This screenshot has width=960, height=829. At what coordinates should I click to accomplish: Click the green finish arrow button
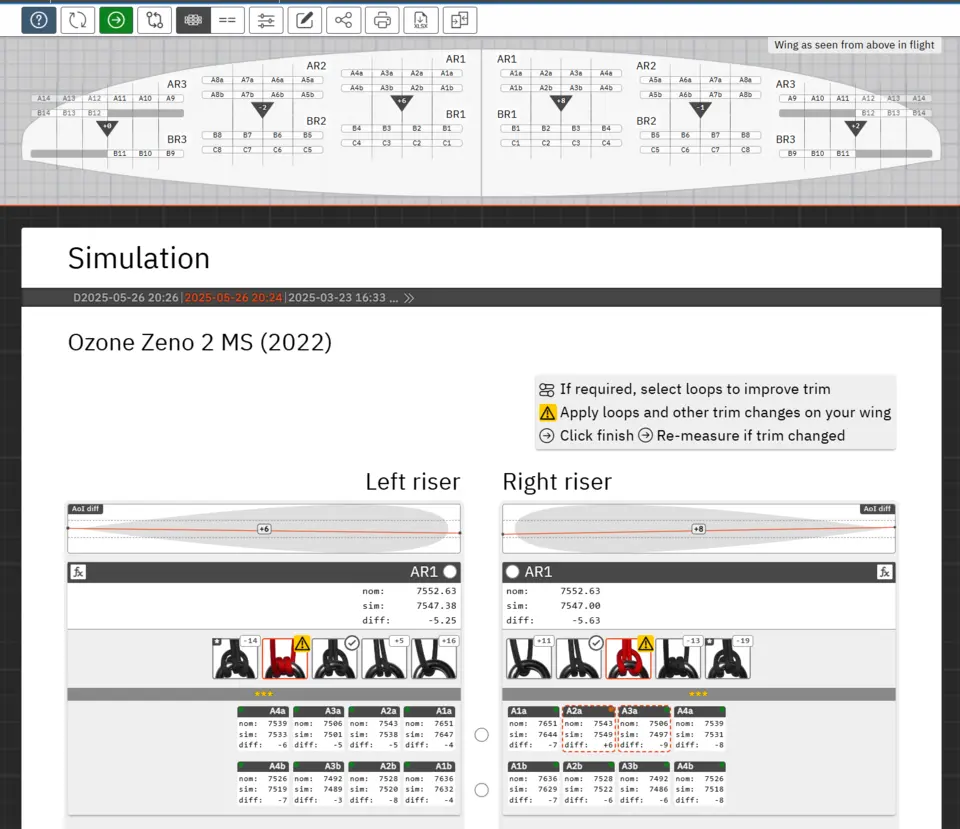pos(116,21)
